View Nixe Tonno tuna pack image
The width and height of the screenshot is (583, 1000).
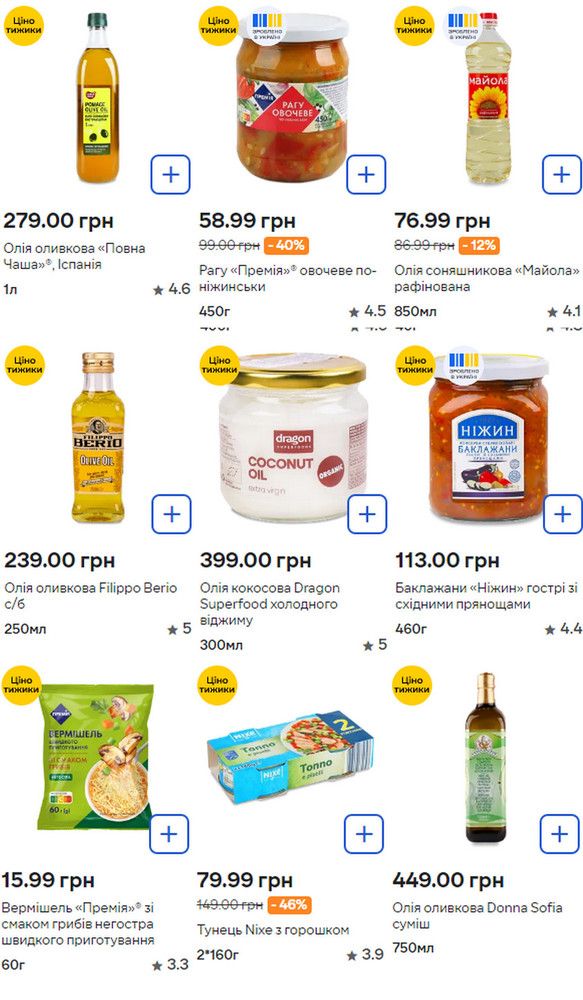tap(290, 756)
